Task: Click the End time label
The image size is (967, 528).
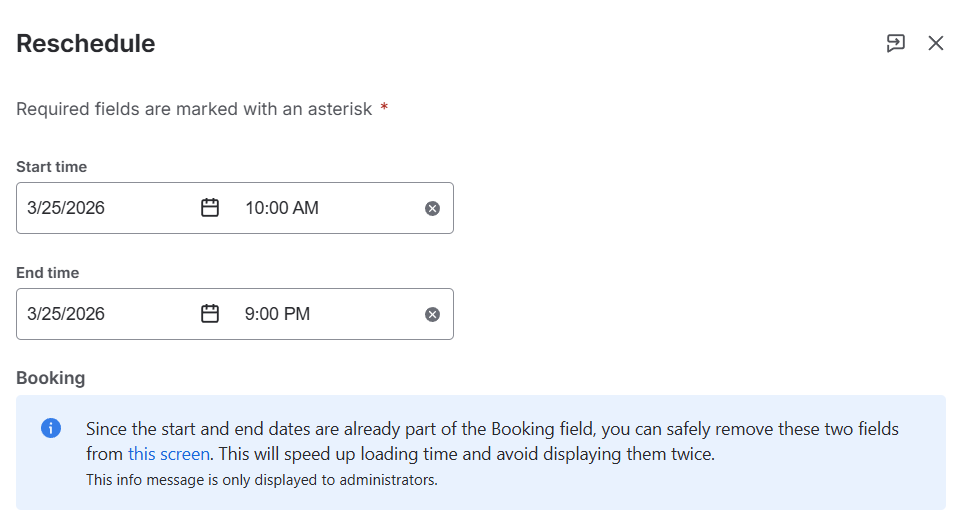Action: tap(47, 273)
